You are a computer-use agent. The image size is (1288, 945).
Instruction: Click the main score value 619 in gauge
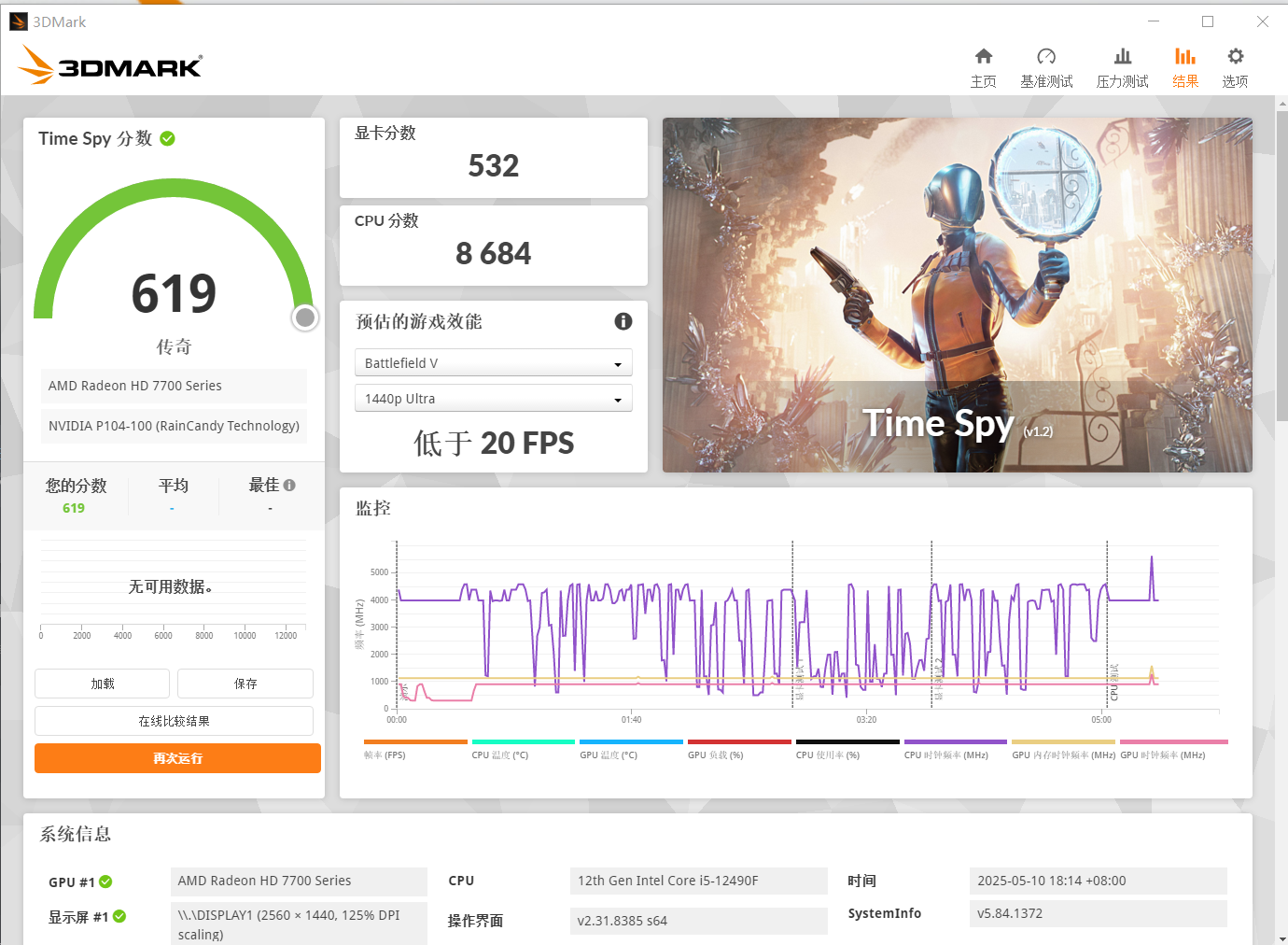pos(174,293)
